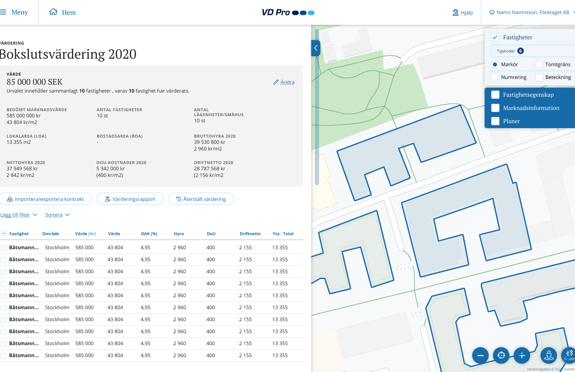Screen dimensions: 575x372
Task: Toggle the Fastigheter layer checkbox
Action: coord(495,37)
